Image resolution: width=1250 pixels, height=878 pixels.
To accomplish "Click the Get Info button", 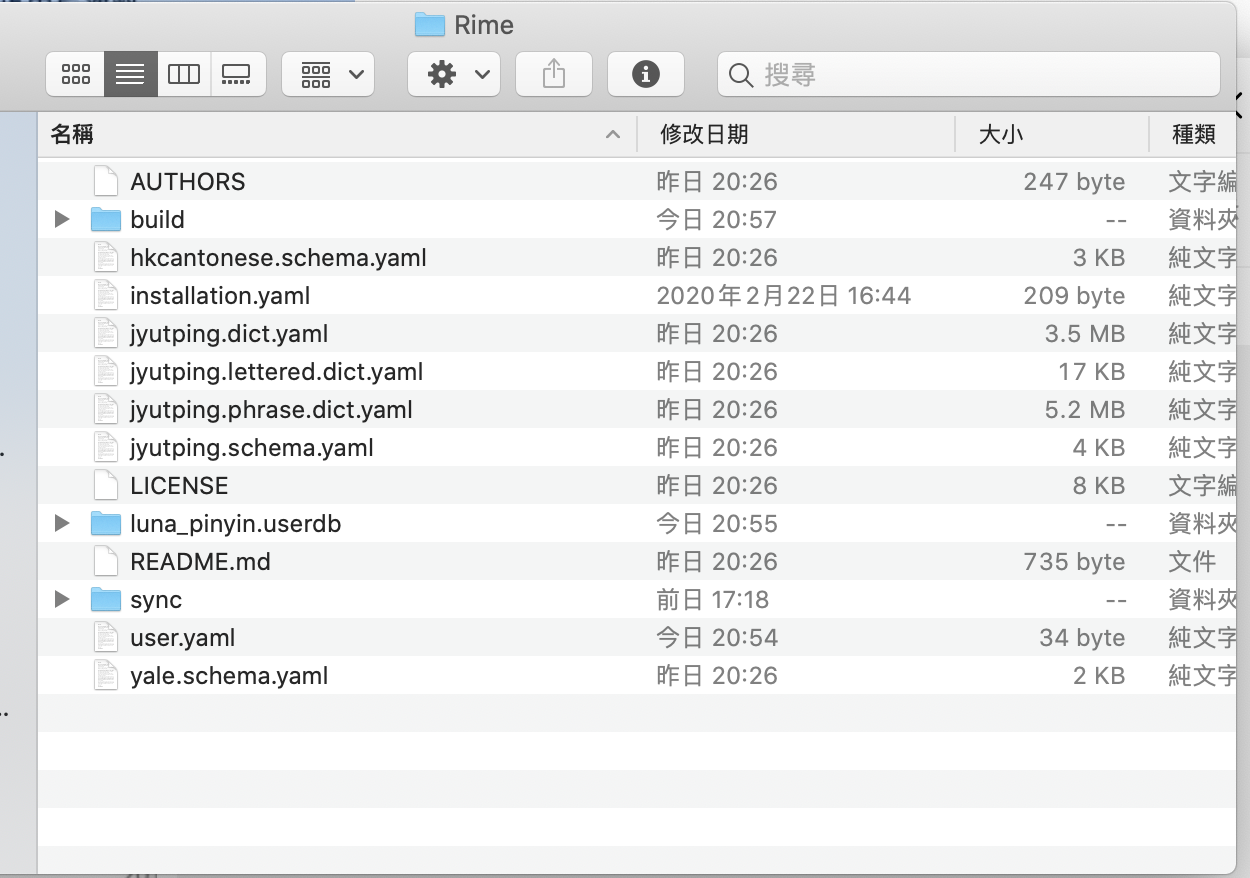I will [x=646, y=74].
